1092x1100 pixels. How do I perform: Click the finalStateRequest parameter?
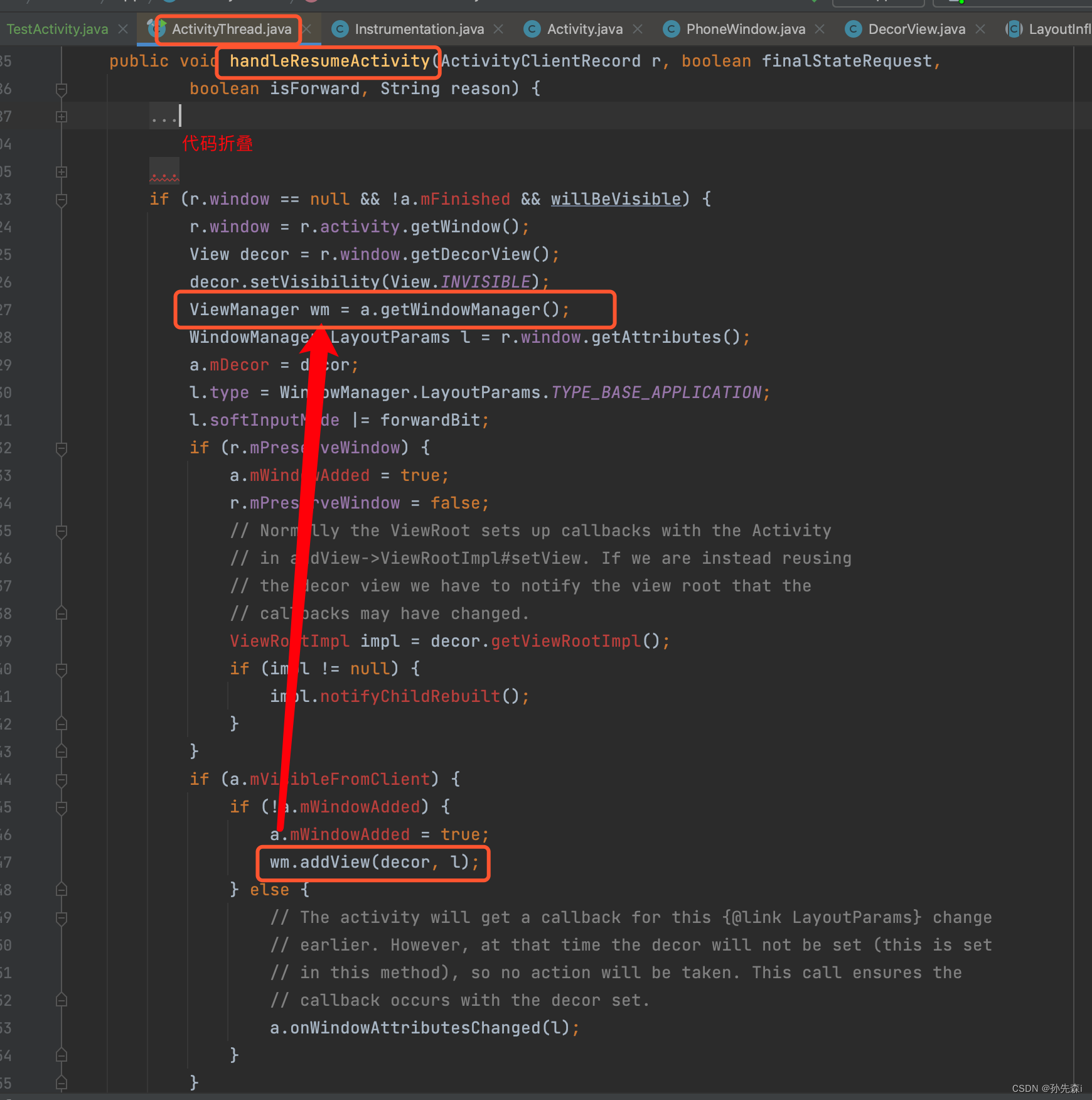click(x=847, y=62)
